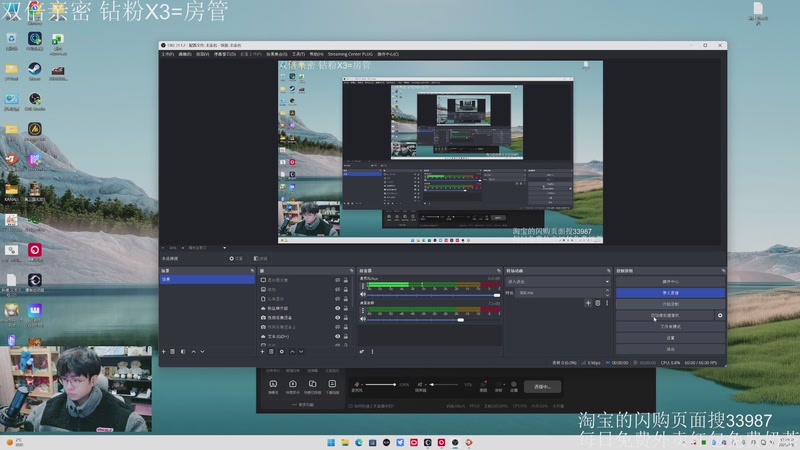The image size is (800, 450).
Task: Open virtual camera settings gear icon
Action: click(720, 315)
